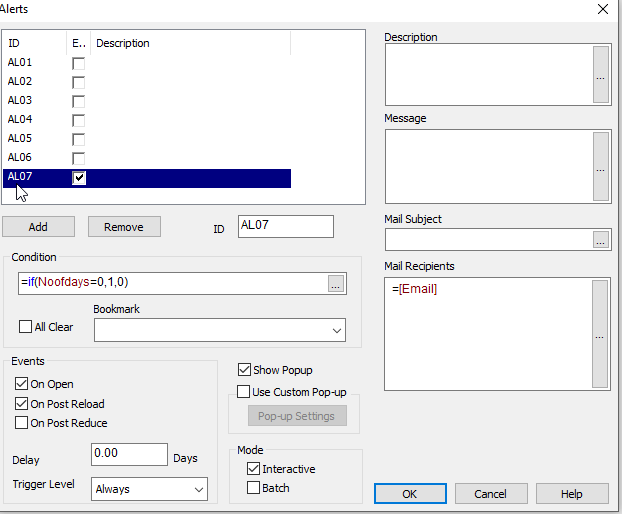This screenshot has height=514, width=622.
Task: Disable the AL07 alert checkbox
Action: 79,178
